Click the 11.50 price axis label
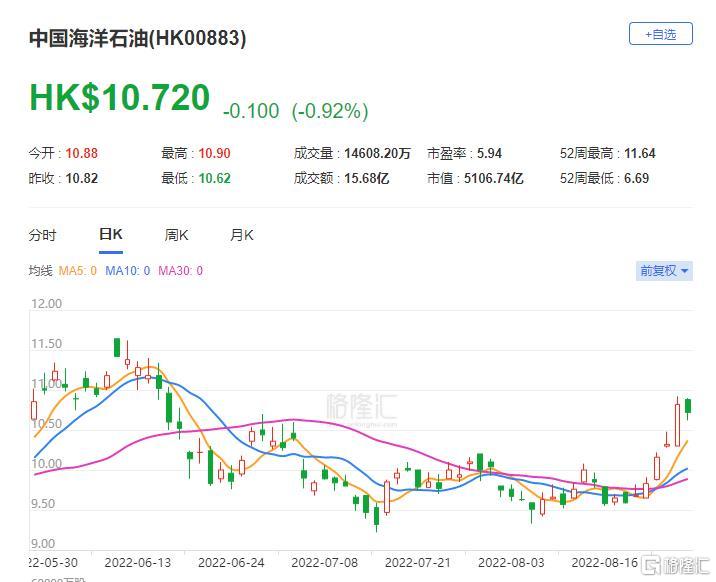The image size is (716, 582). tap(47, 344)
